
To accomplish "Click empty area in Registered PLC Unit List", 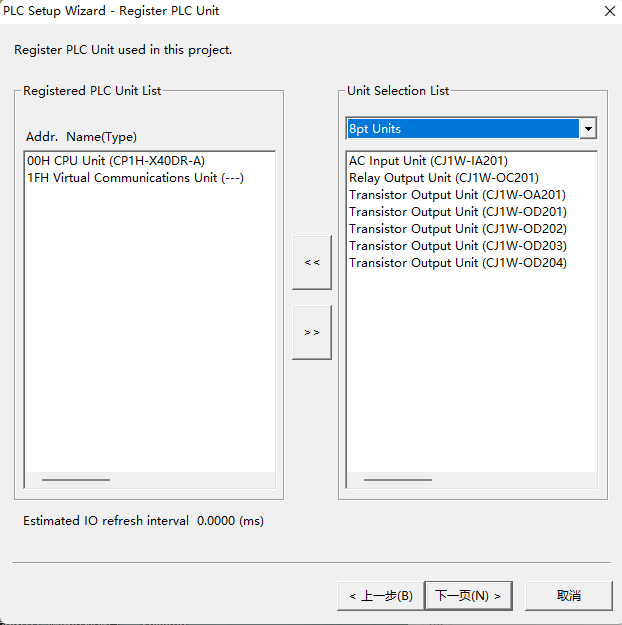I will click(x=150, y=327).
